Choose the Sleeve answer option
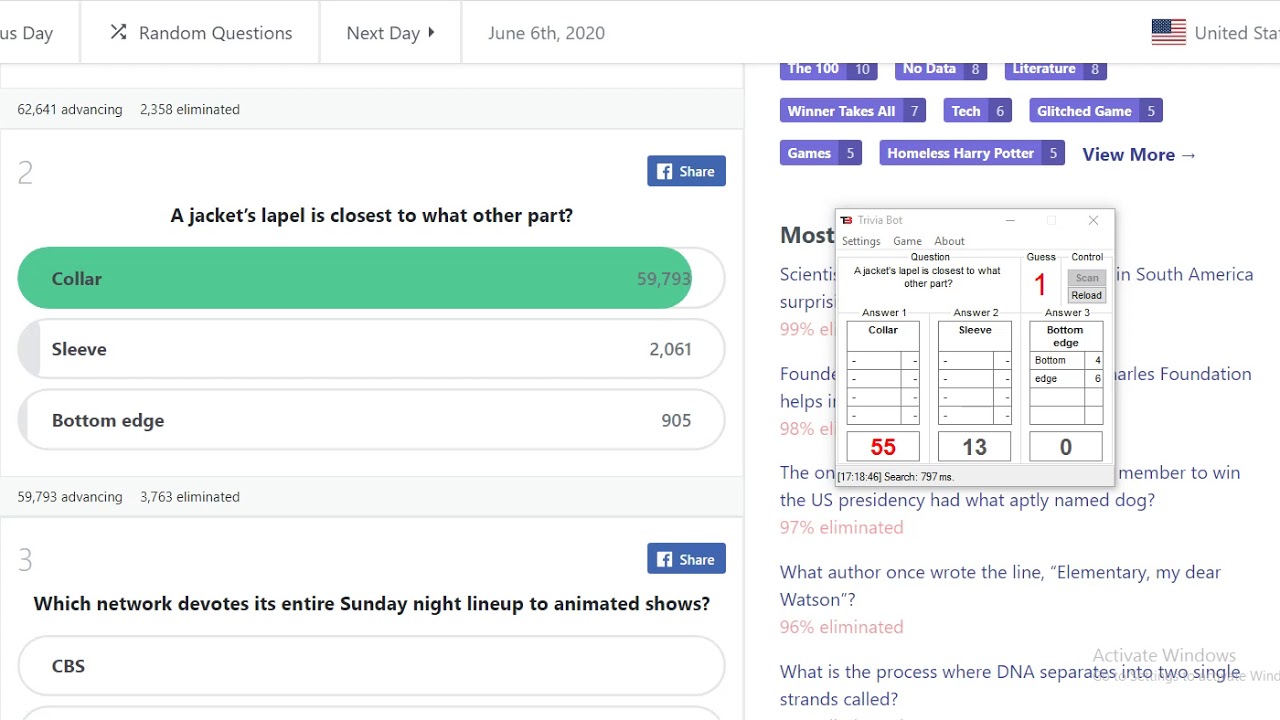 pyautogui.click(x=370, y=349)
